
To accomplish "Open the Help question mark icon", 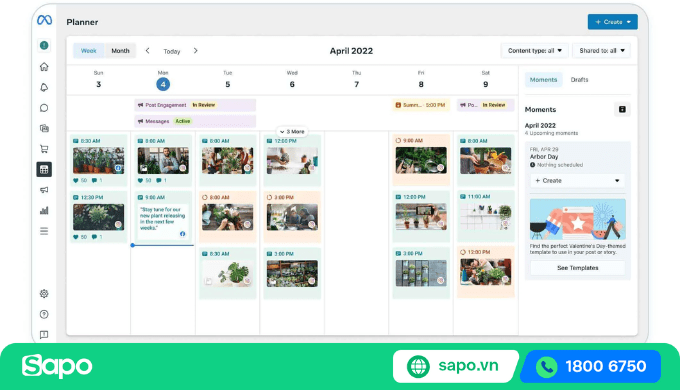I will click(x=44, y=314).
